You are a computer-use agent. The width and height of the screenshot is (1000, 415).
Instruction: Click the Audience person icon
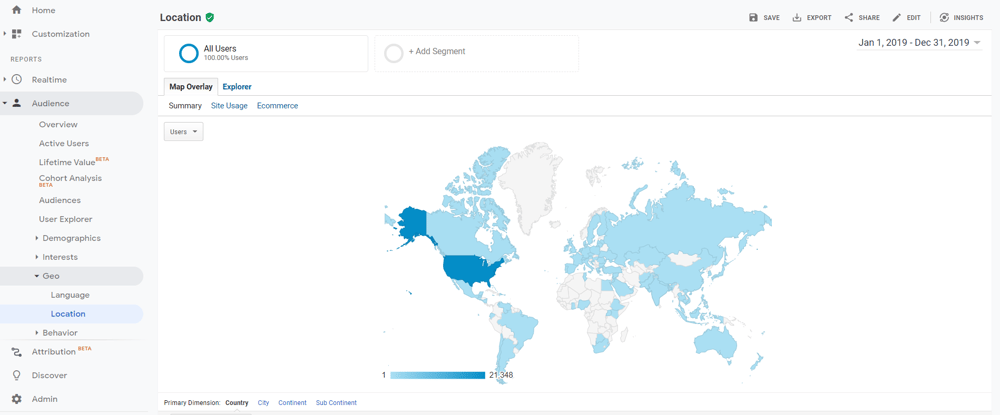[x=17, y=103]
